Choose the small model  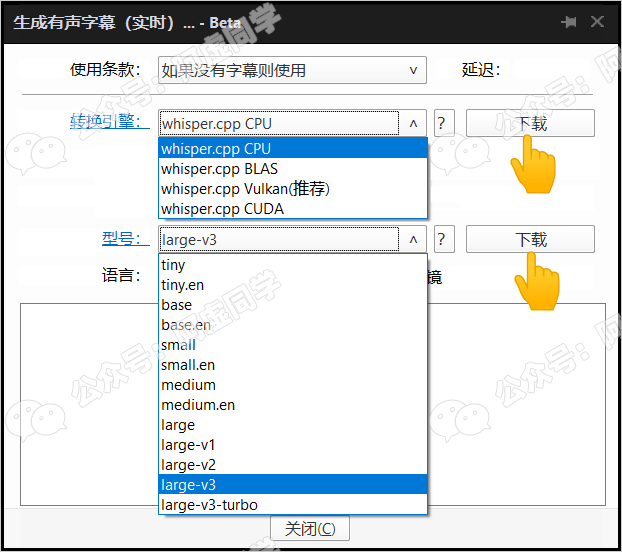click(x=293, y=345)
